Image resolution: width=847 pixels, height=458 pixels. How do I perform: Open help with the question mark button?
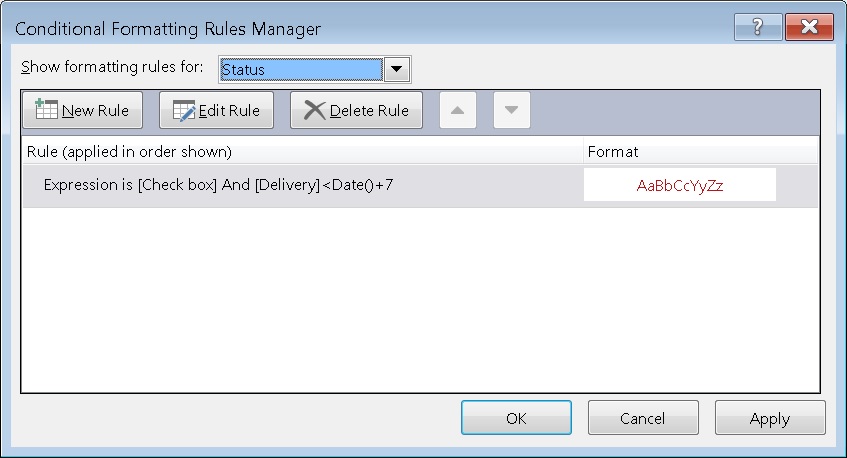pos(759,28)
